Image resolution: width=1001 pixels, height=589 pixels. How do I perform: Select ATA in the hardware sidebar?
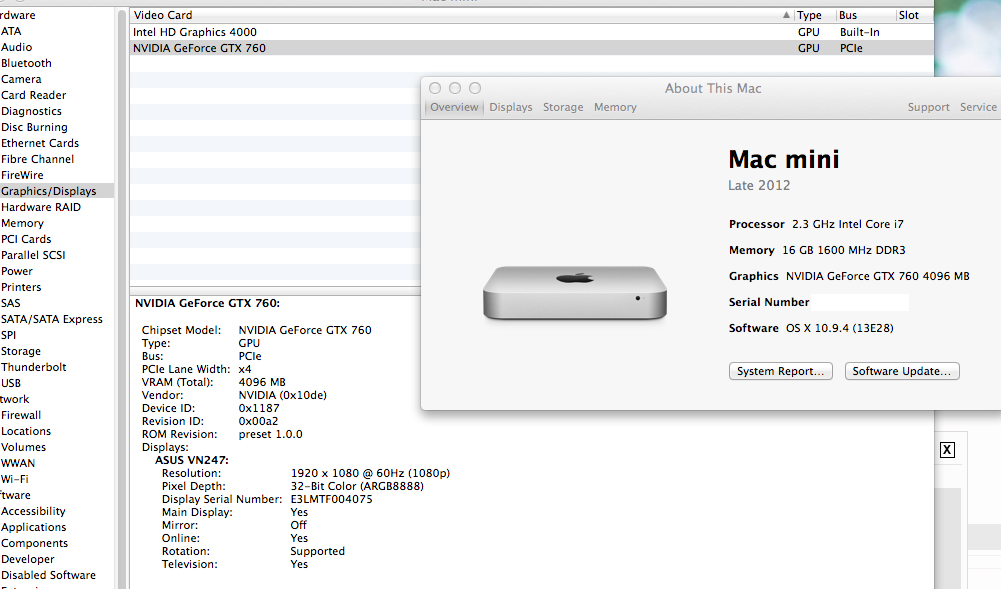(x=11, y=31)
